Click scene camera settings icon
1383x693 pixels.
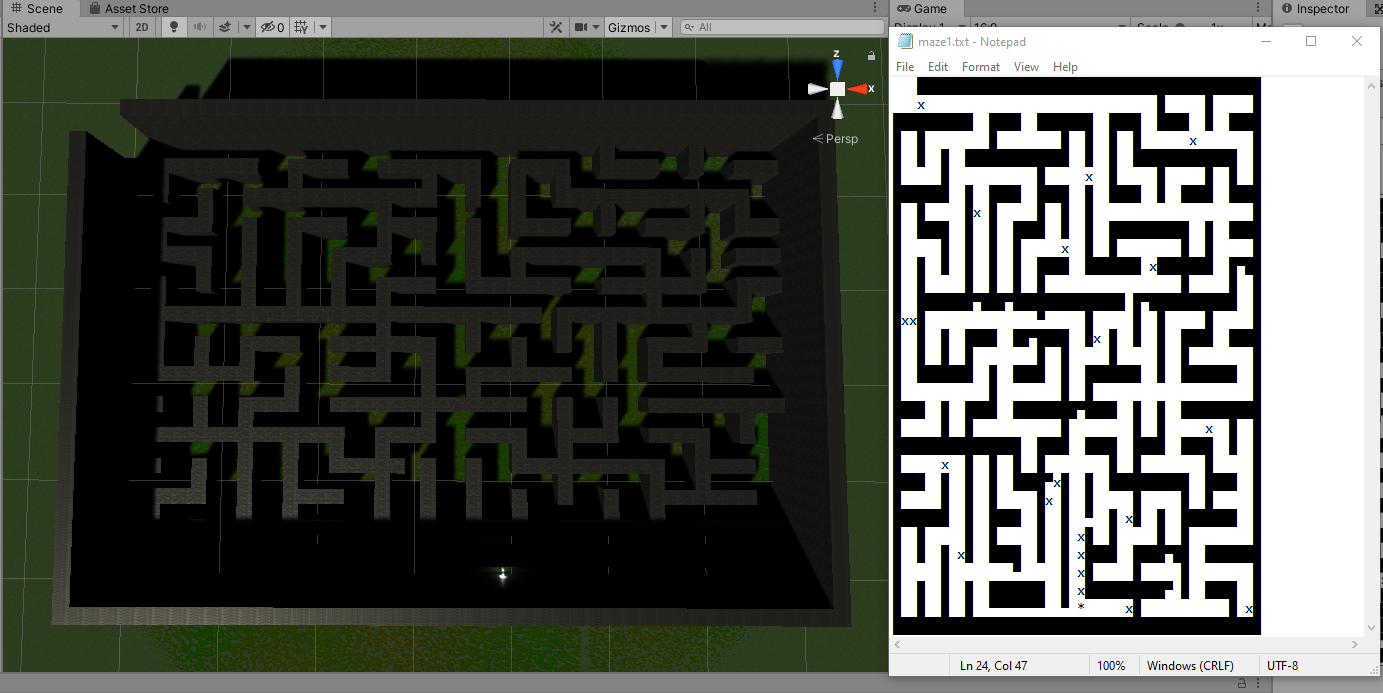[x=582, y=28]
